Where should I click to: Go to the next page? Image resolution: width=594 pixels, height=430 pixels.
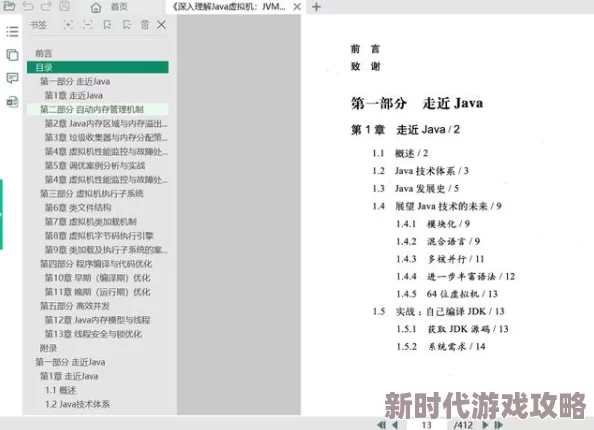pyautogui.click(x=485, y=425)
